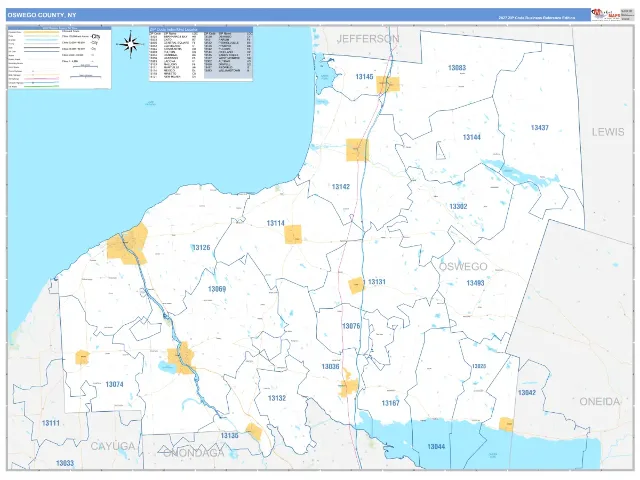Click ZIP code label 13144

coord(471,137)
